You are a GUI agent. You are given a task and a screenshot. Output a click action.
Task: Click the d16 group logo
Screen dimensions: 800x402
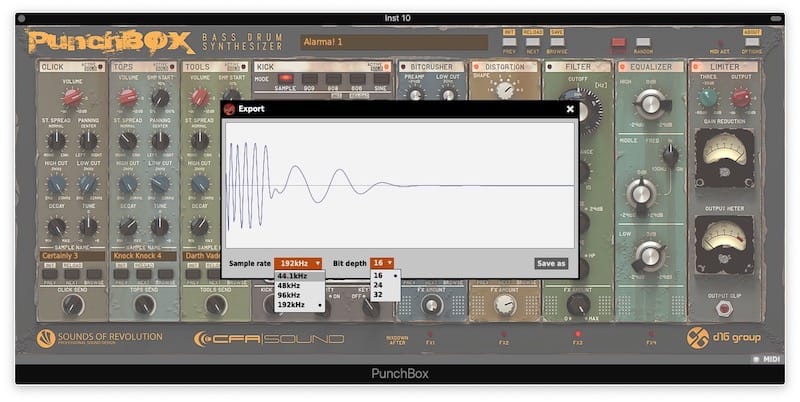723,338
